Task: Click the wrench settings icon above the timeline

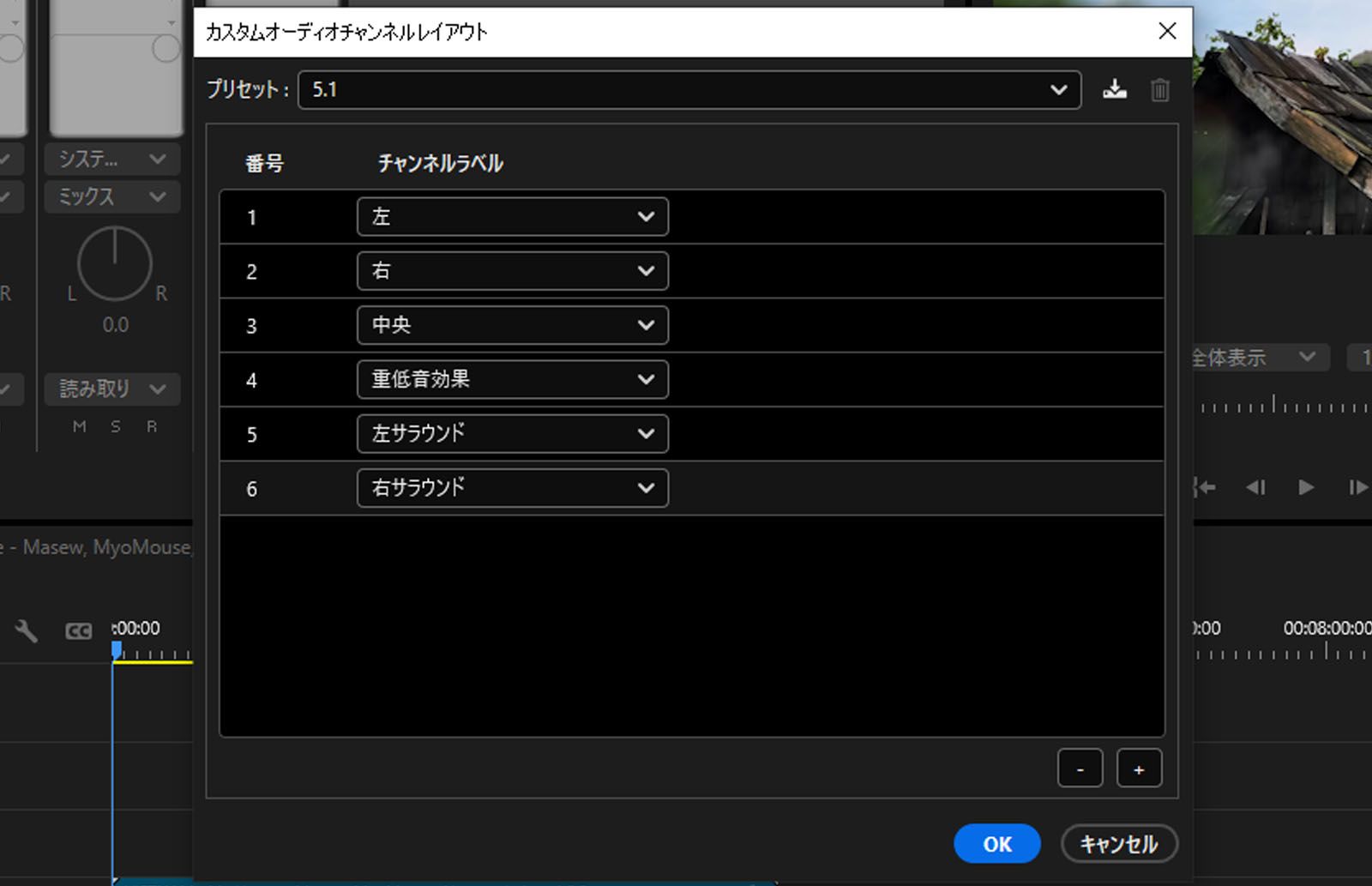Action: coord(26,630)
